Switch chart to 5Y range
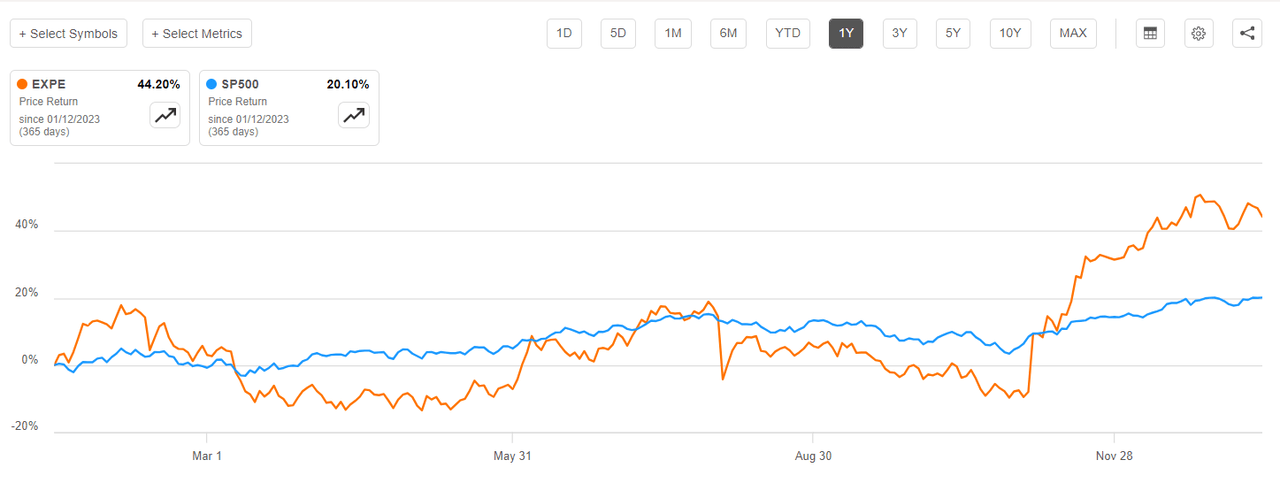The width and height of the screenshot is (1280, 483). point(953,33)
